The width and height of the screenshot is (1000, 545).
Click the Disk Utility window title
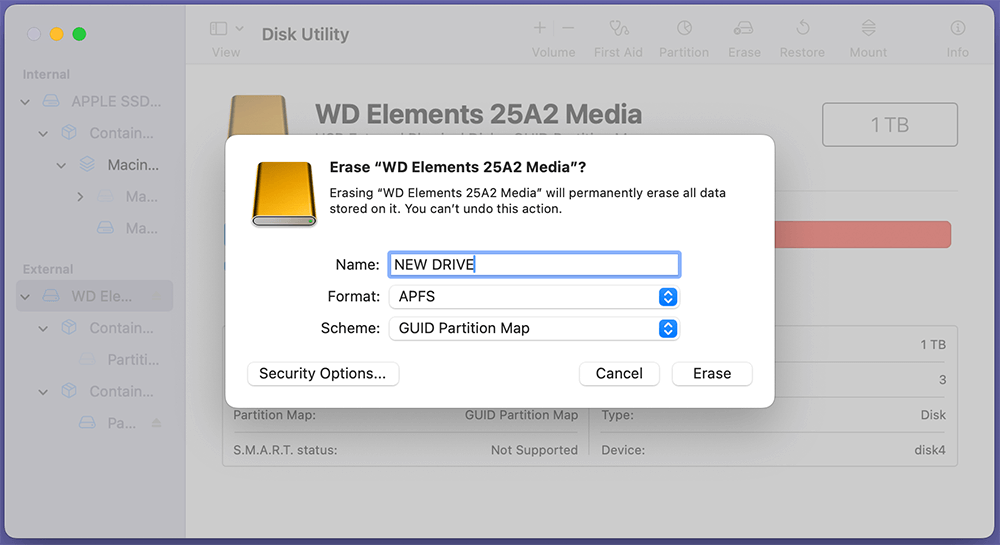(x=305, y=34)
